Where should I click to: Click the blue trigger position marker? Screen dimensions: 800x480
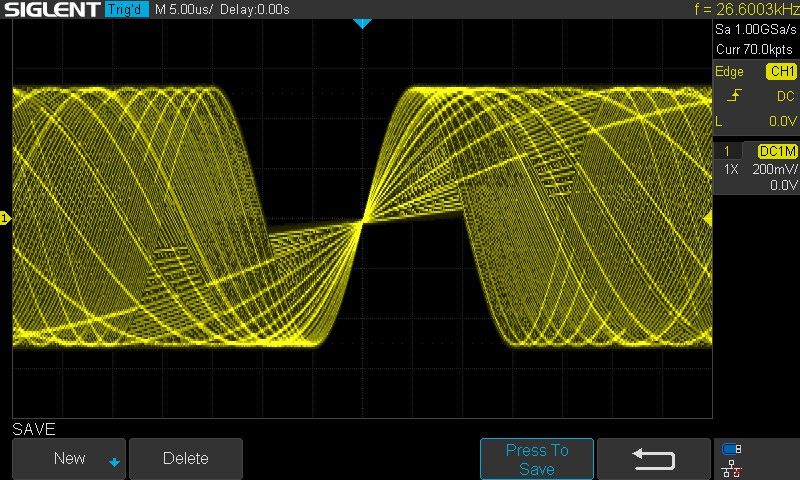pyautogui.click(x=362, y=23)
